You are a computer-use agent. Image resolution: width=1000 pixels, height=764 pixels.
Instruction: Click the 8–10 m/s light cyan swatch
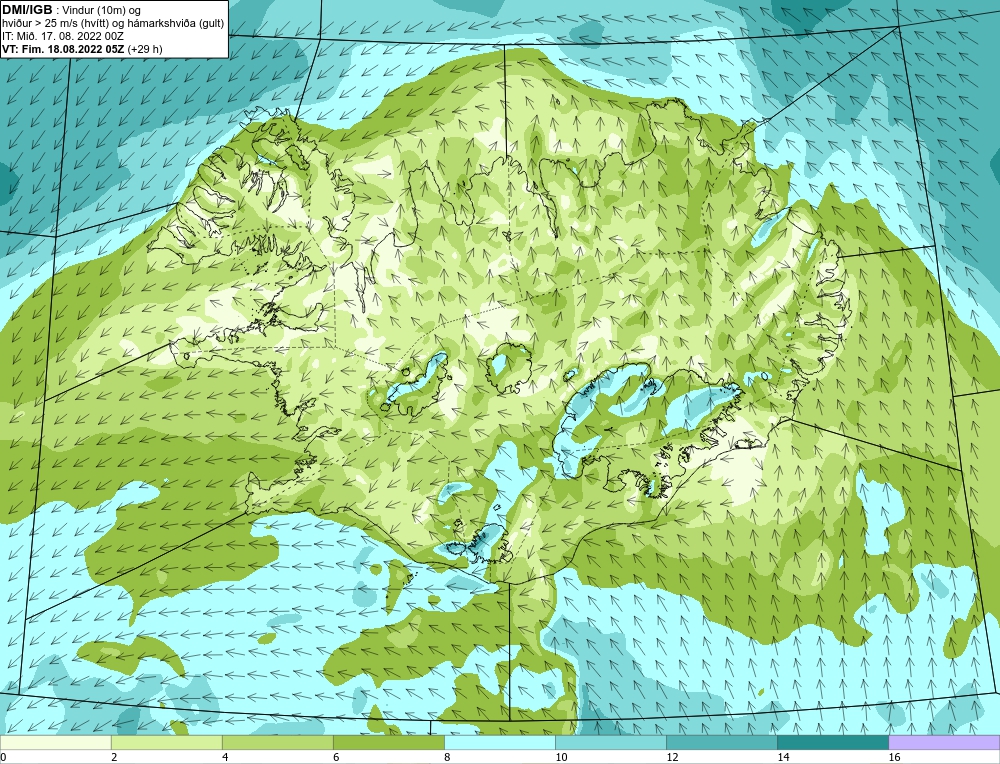499,743
